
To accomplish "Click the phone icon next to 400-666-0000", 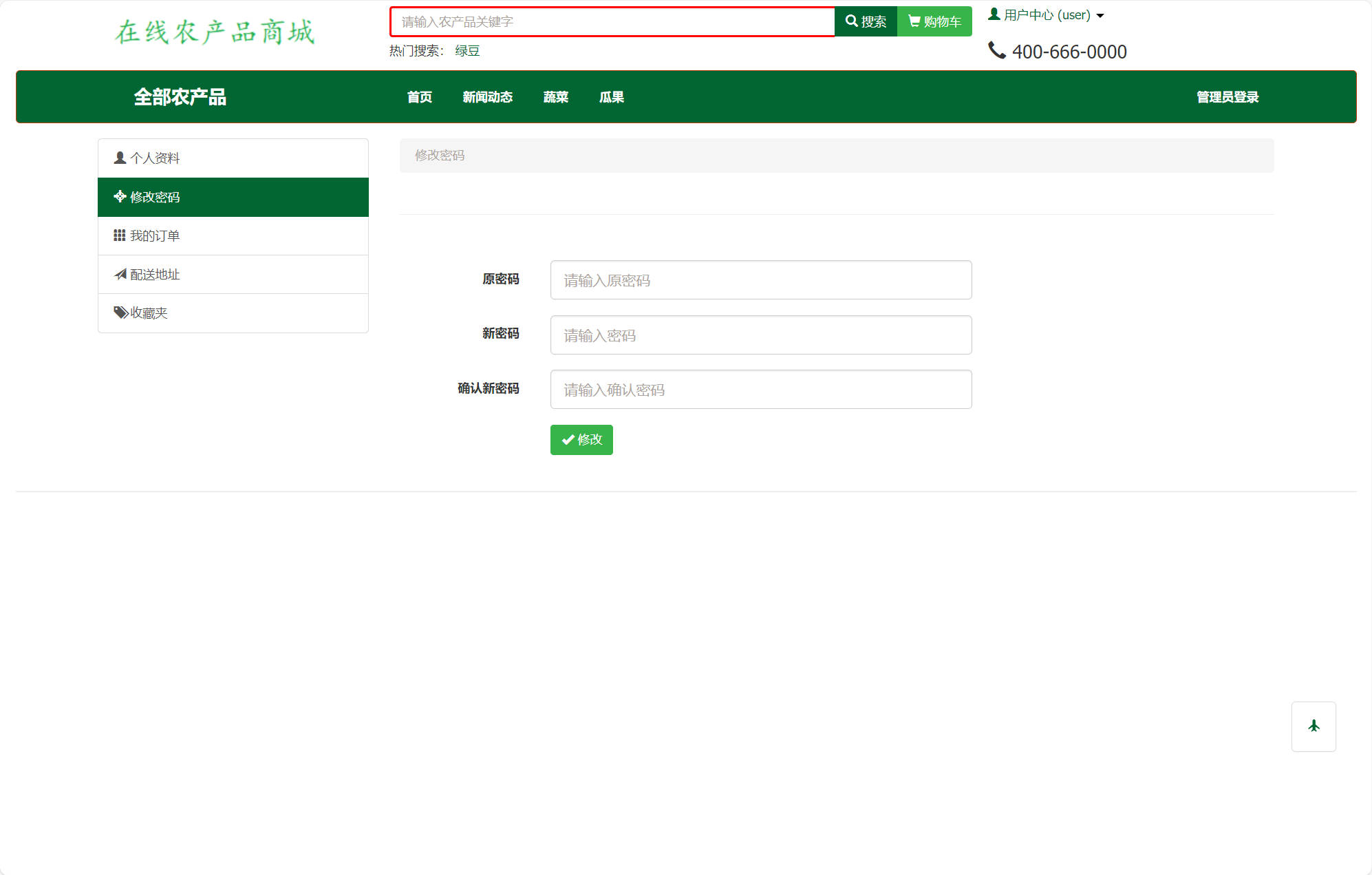I will point(997,50).
